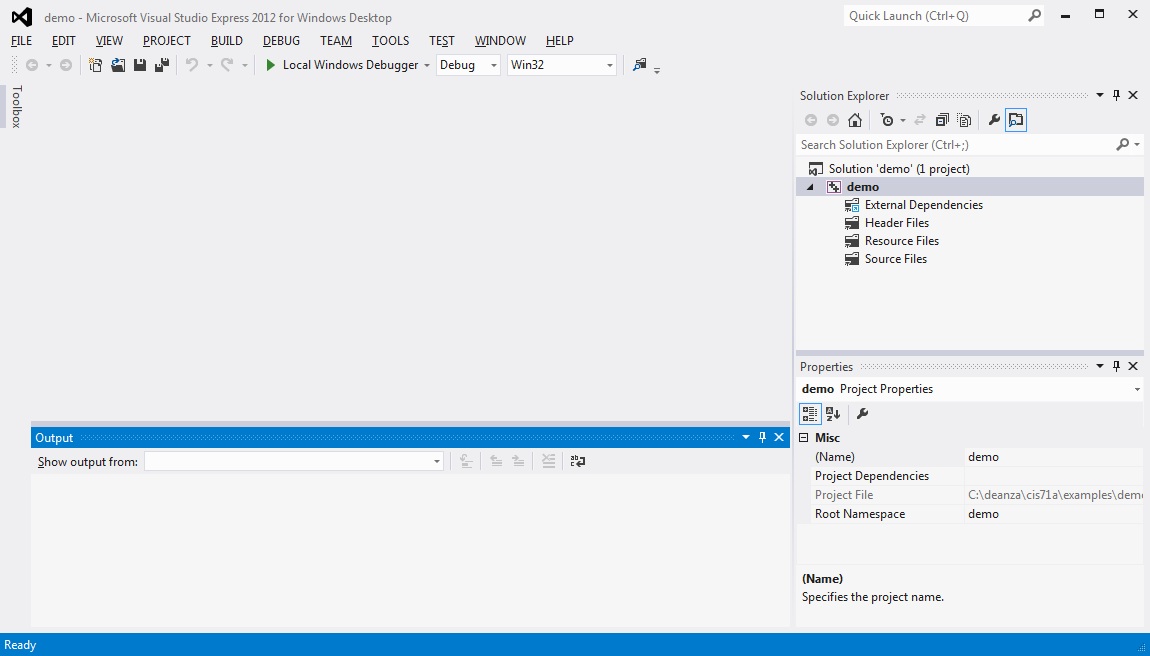
Task: Open the Undo history dropdown arrow
Action: [x=209, y=65]
